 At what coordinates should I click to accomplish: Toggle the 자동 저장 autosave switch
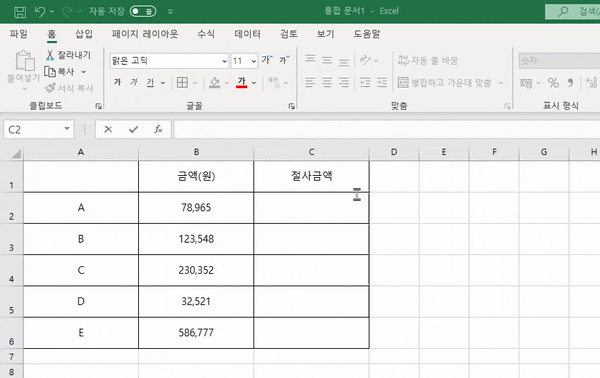click(x=143, y=11)
